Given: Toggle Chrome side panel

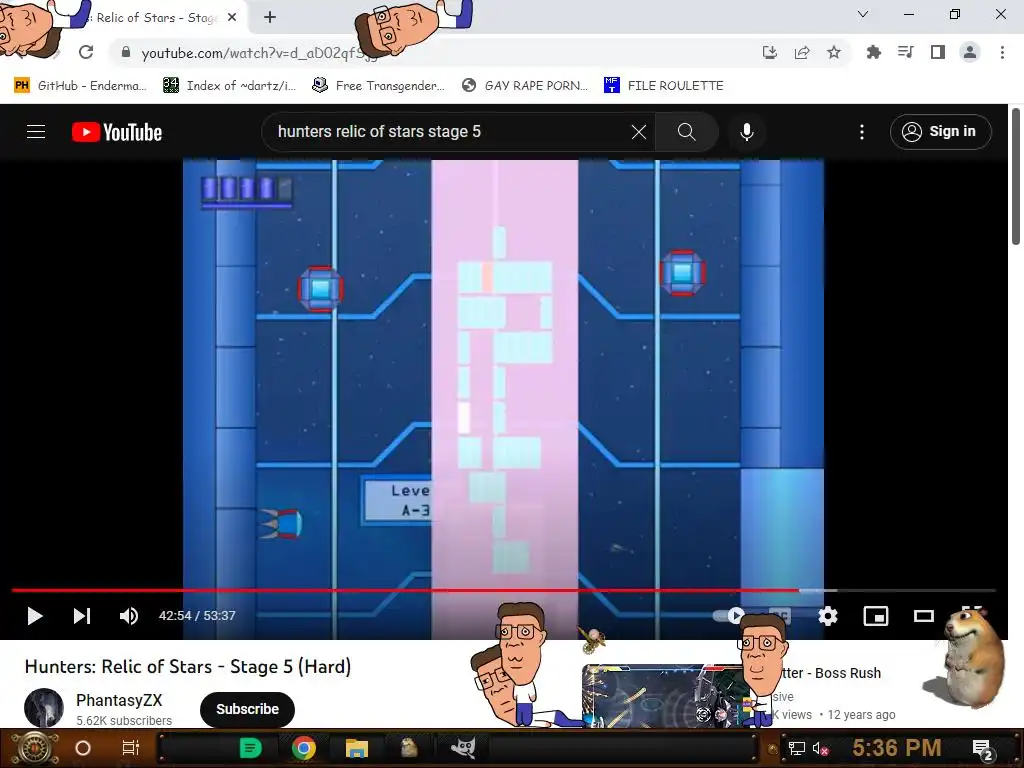Looking at the screenshot, I should [x=938, y=52].
